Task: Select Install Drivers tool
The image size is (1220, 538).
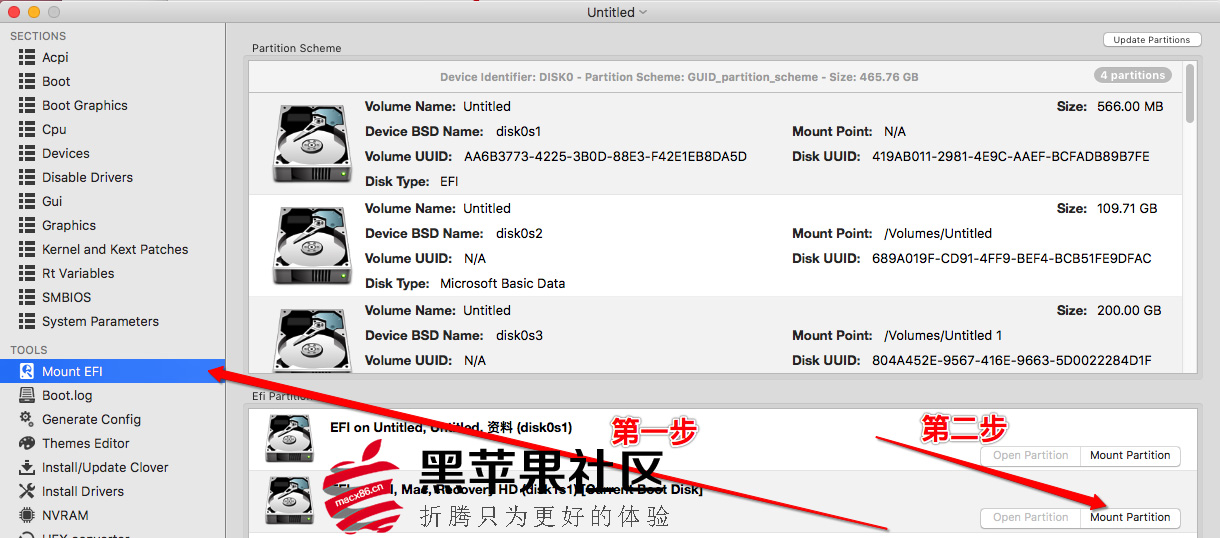Action: point(83,491)
